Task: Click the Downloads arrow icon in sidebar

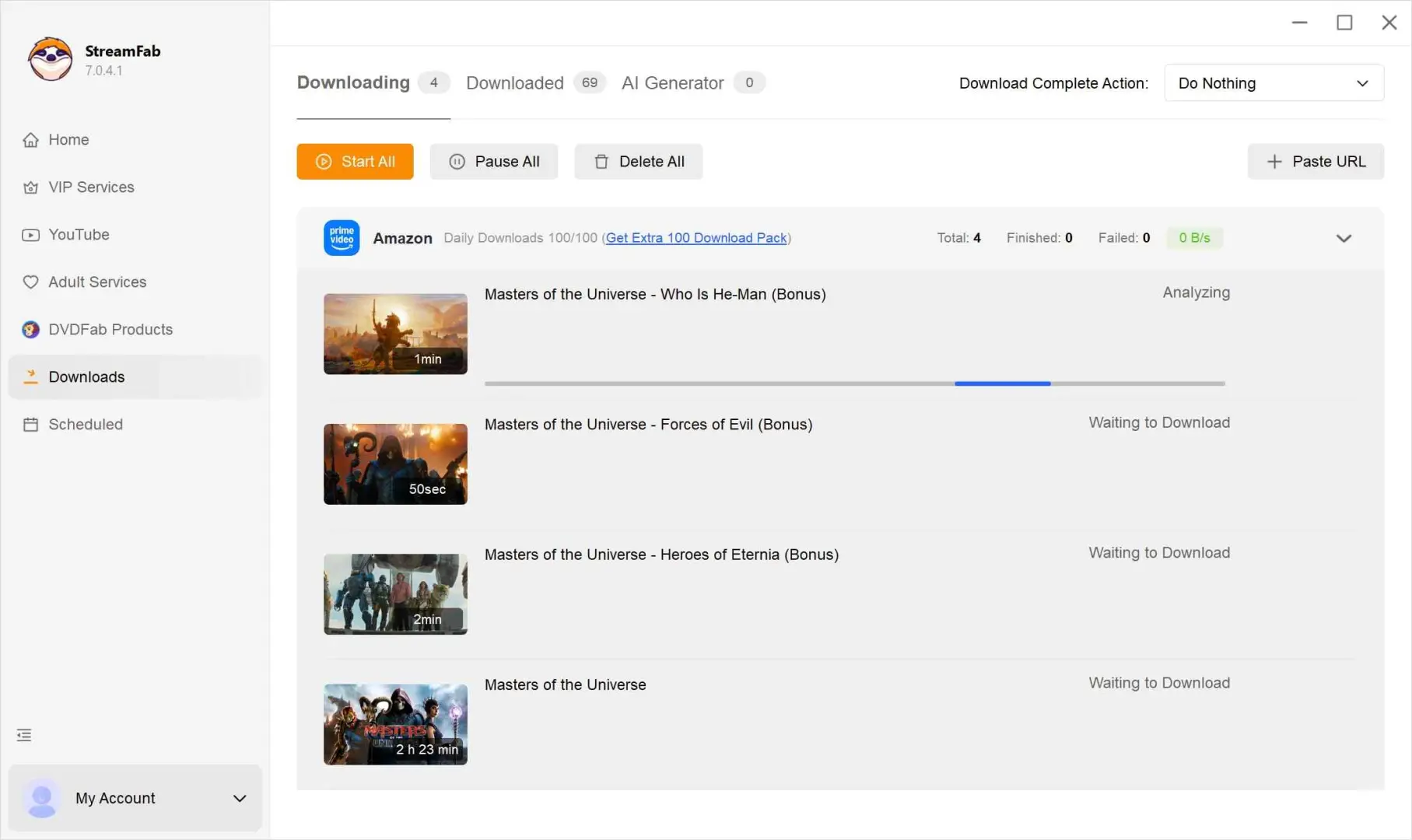Action: tap(30, 377)
